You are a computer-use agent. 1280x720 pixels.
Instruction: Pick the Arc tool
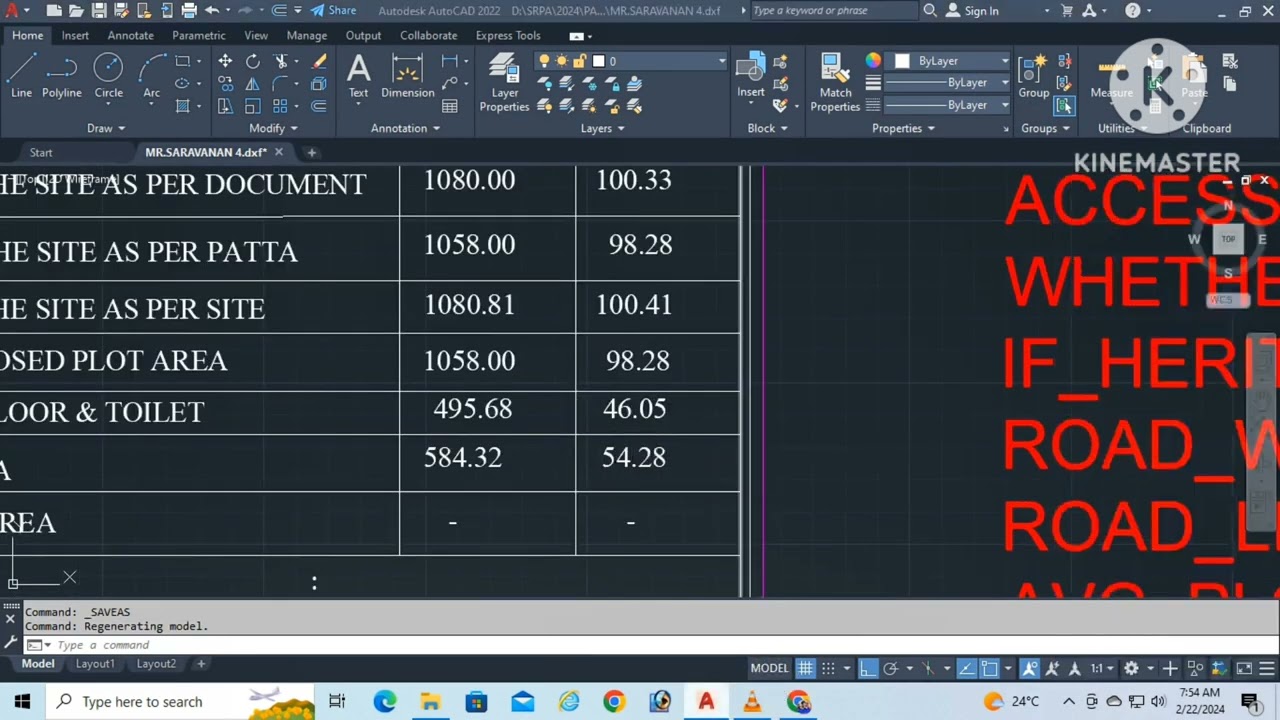click(x=151, y=76)
